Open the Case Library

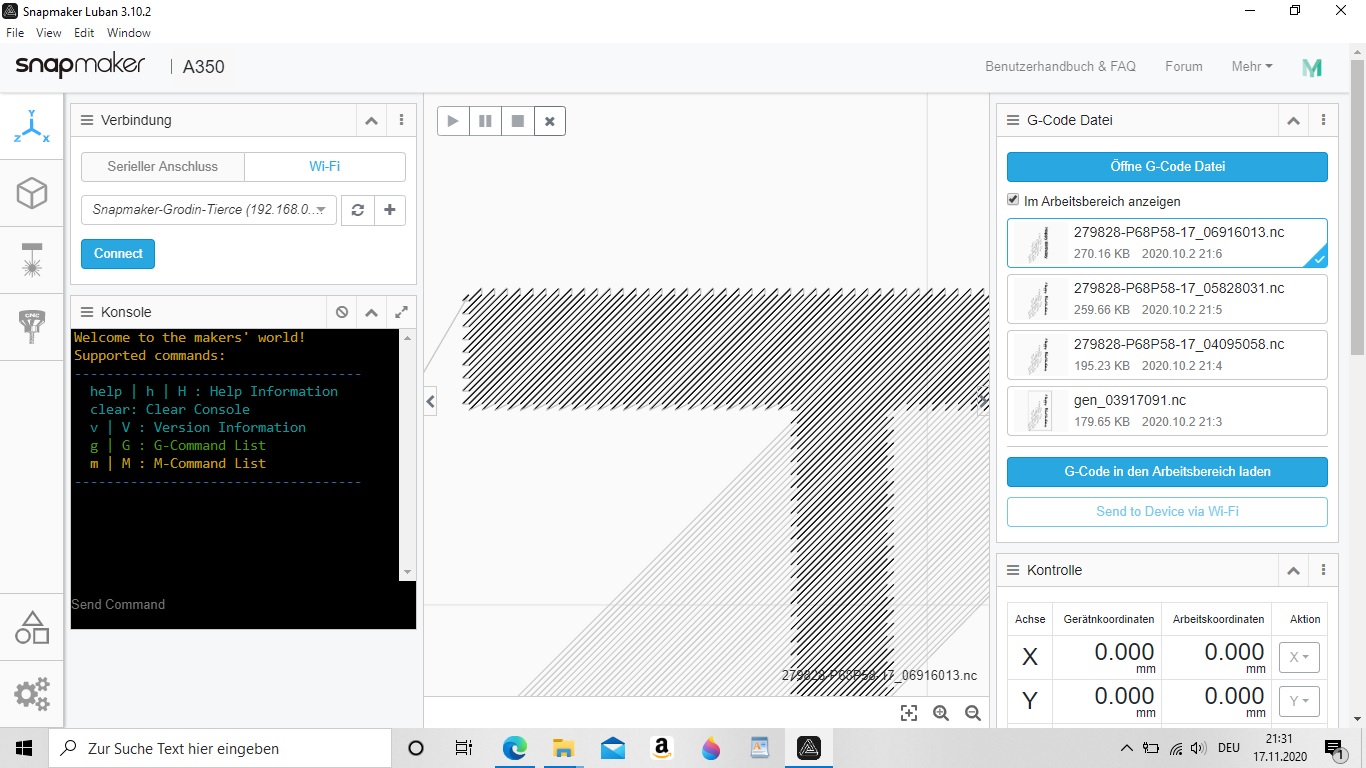(x=31, y=627)
